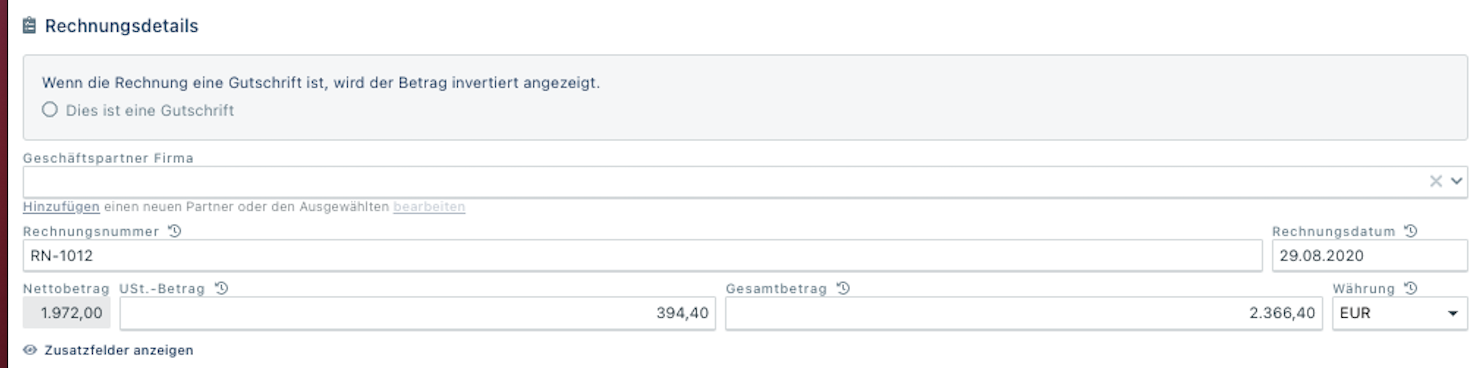Toggle eye icon for Zusatzfelder anzeigen
Image resolution: width=1476 pixels, height=368 pixels.
click(x=30, y=351)
